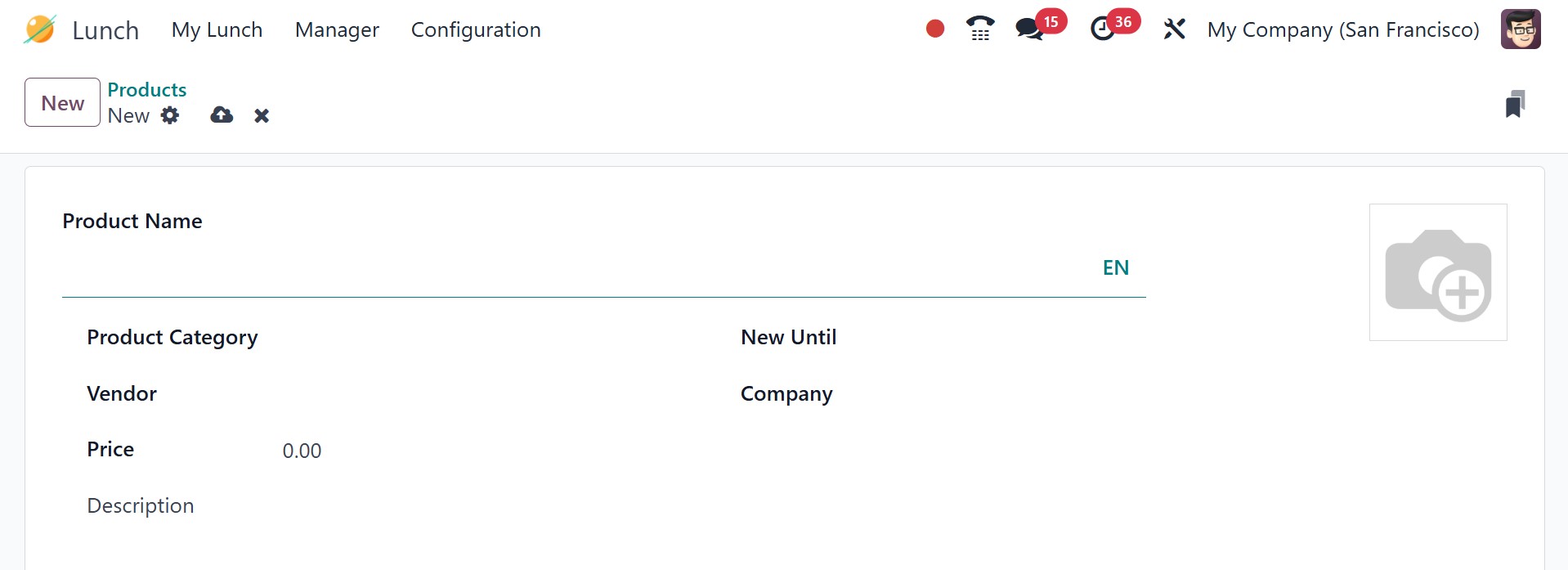Image resolution: width=1568 pixels, height=570 pixels.
Task: Open the Vendor selection field
Action: (491, 394)
